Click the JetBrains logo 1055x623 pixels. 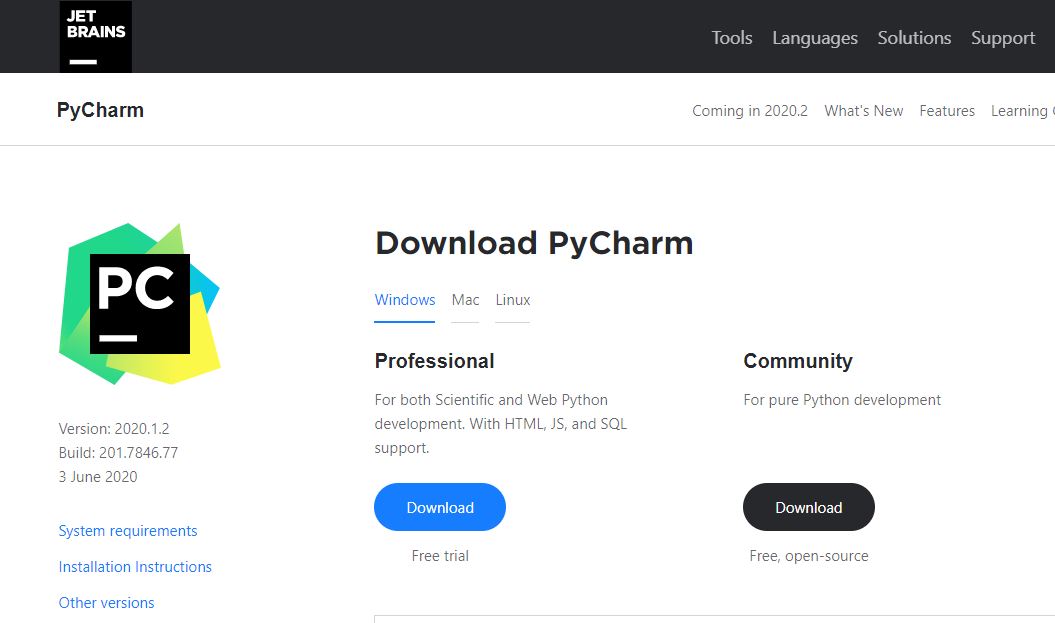96,36
